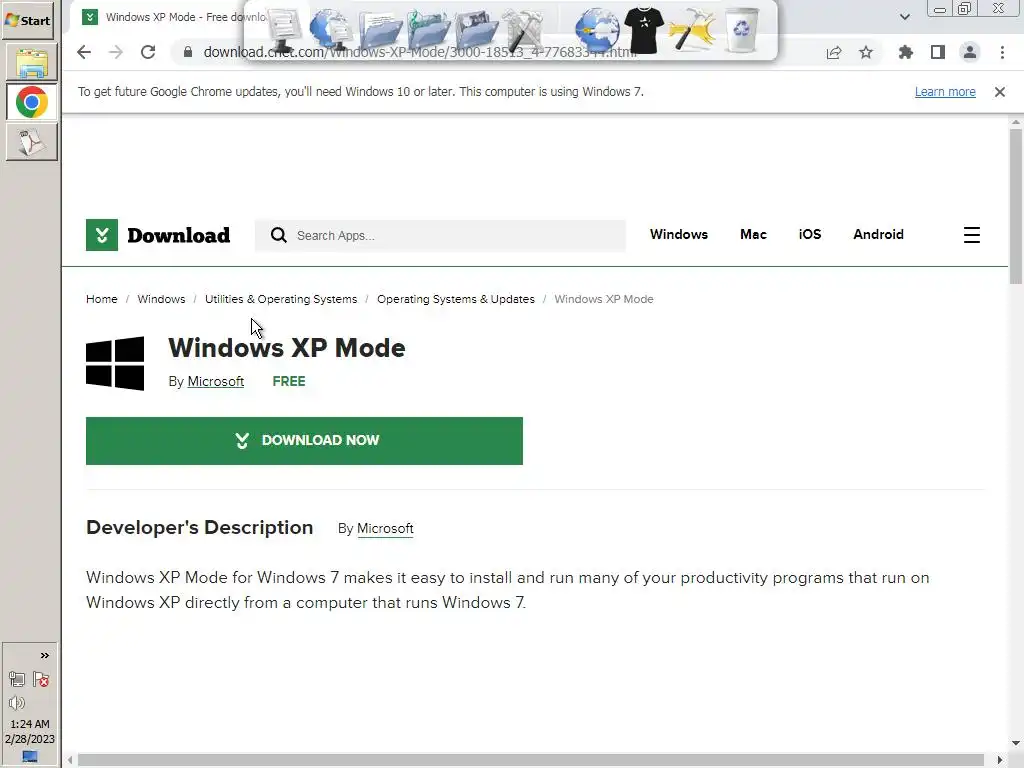Screen dimensions: 1024x768
Task: Click the Home breadcrumb link
Action: (102, 299)
